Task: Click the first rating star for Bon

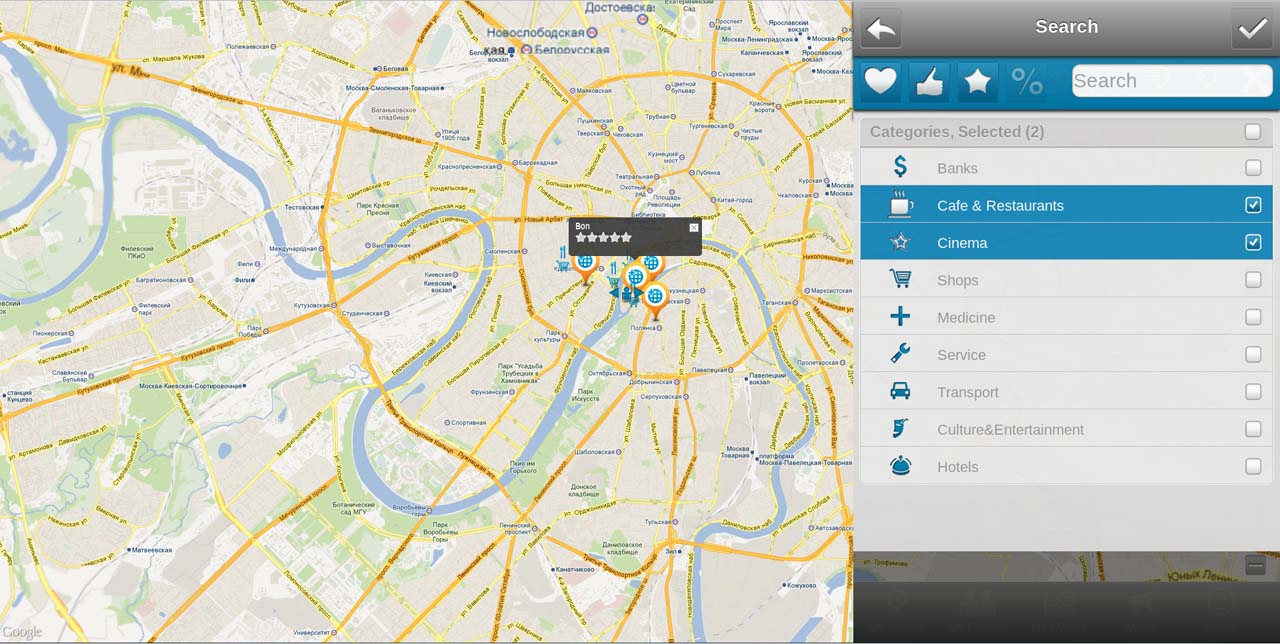Action: click(581, 238)
